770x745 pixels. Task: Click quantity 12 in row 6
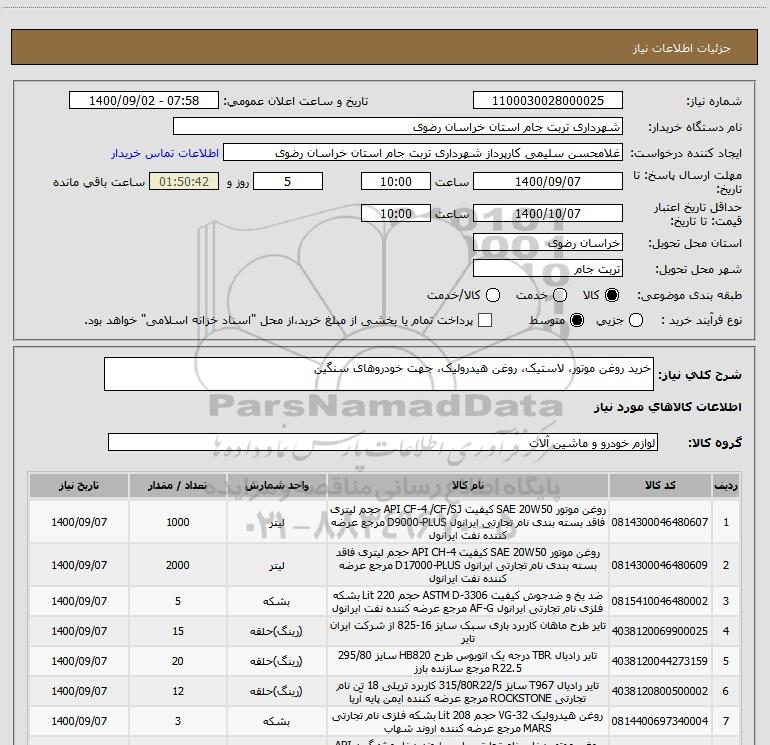tap(178, 691)
